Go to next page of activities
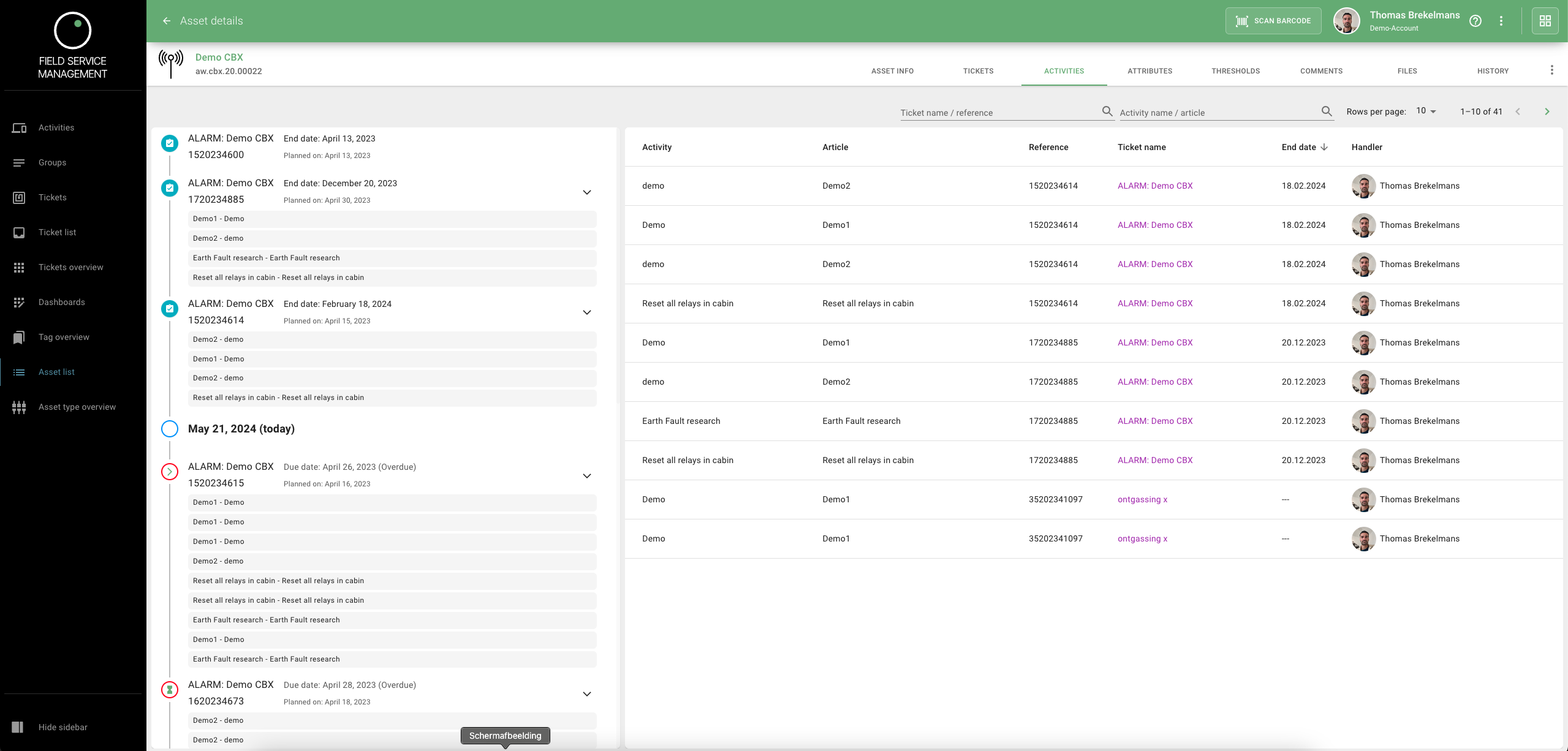 point(1547,111)
